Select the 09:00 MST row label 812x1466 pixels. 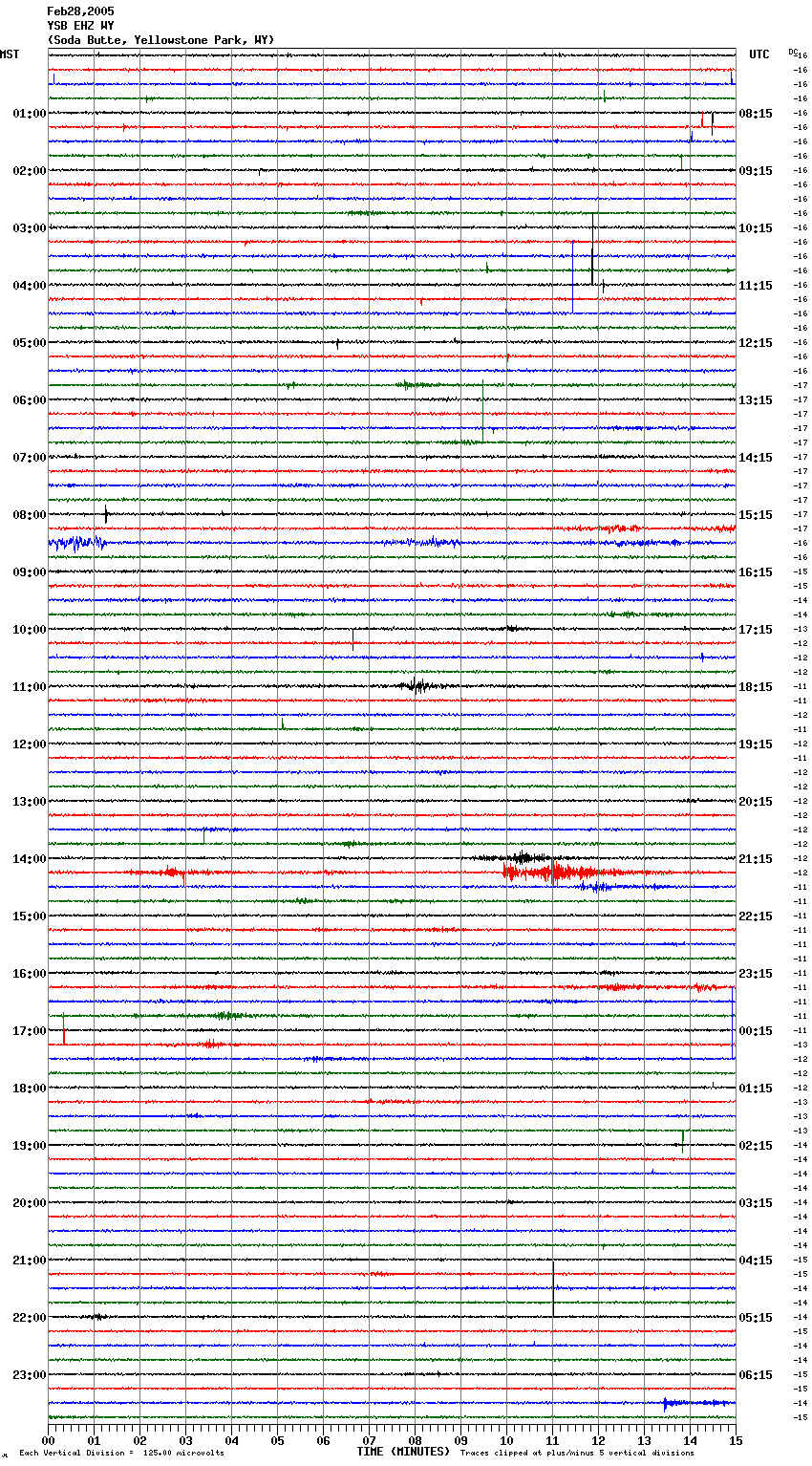(30, 572)
